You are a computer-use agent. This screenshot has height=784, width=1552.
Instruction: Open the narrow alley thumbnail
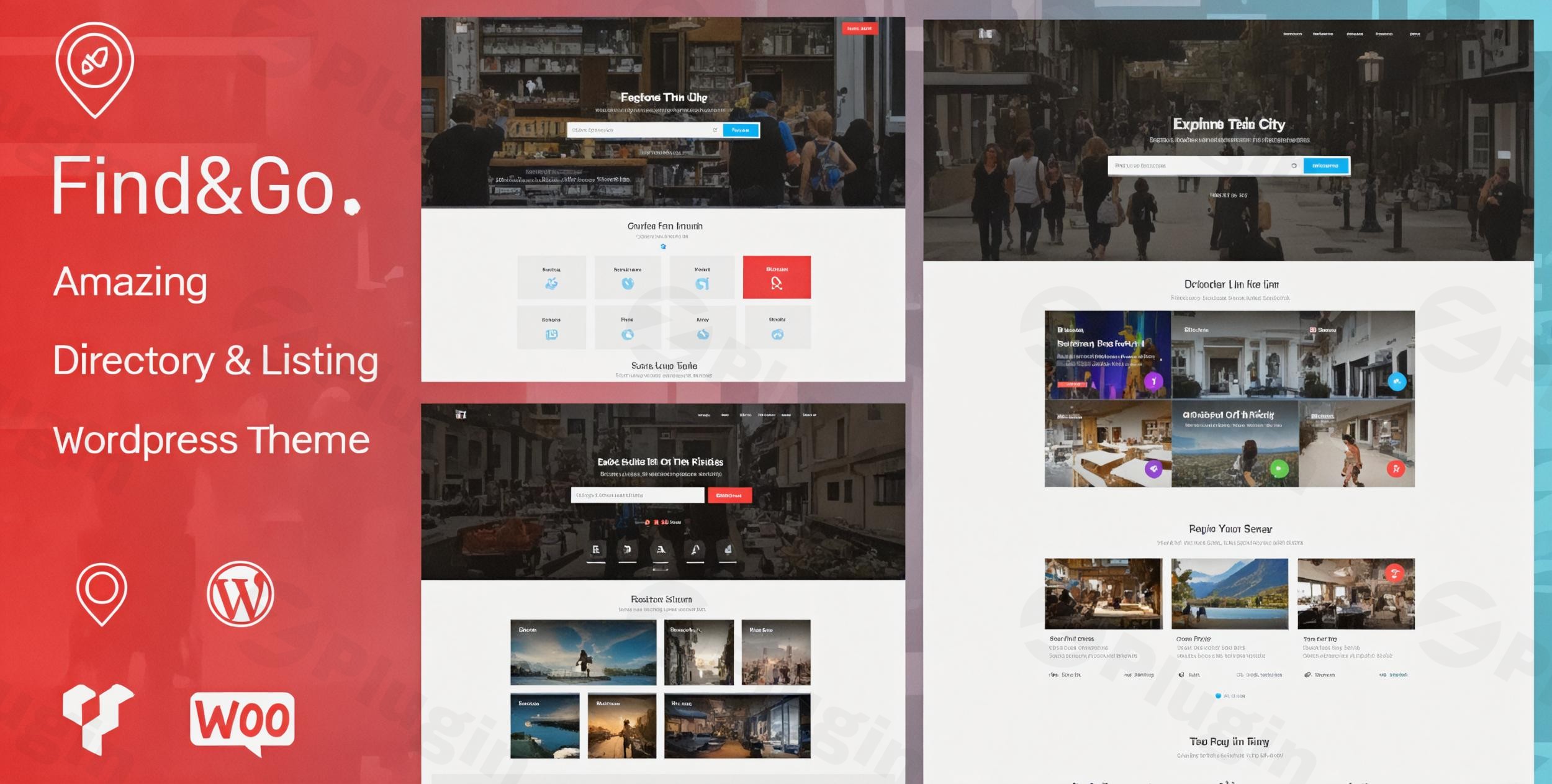pos(699,652)
